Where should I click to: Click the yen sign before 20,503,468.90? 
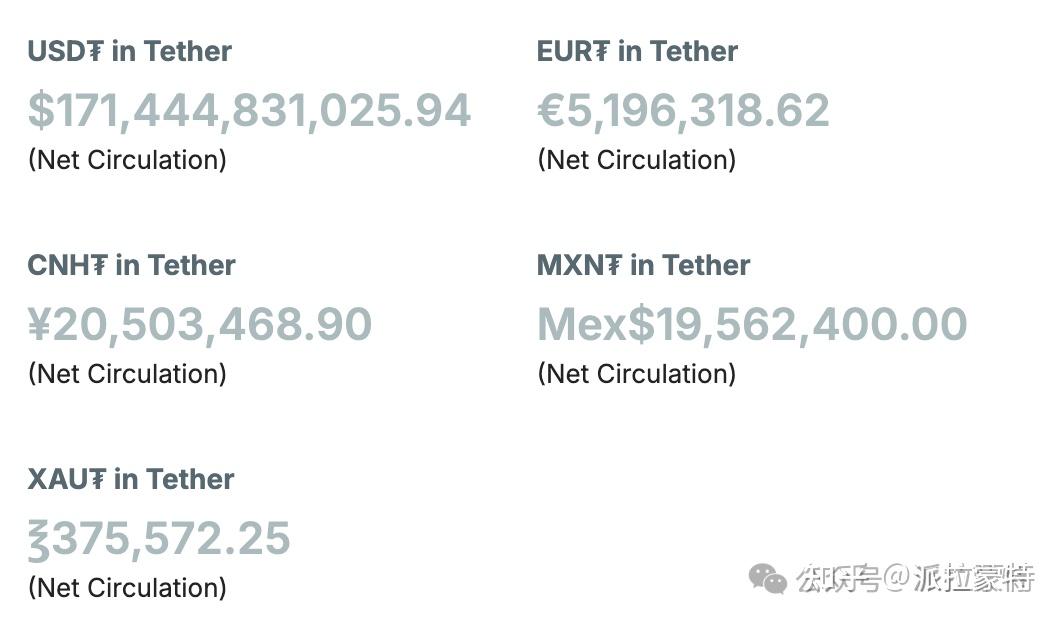[x=39, y=325]
